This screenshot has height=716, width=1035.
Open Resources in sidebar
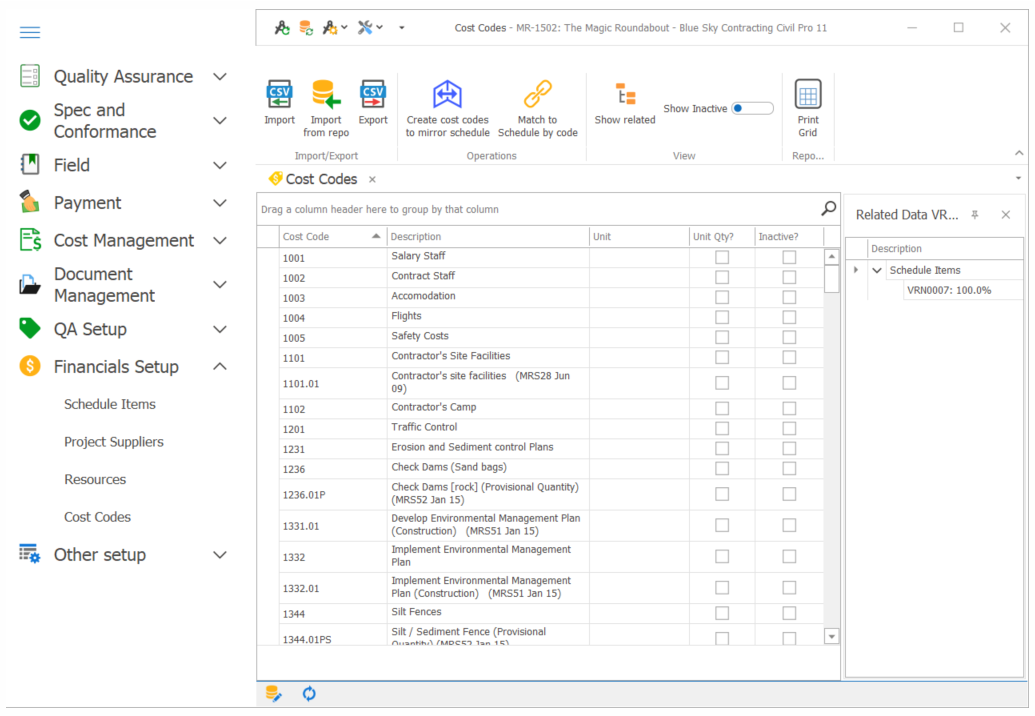point(95,479)
